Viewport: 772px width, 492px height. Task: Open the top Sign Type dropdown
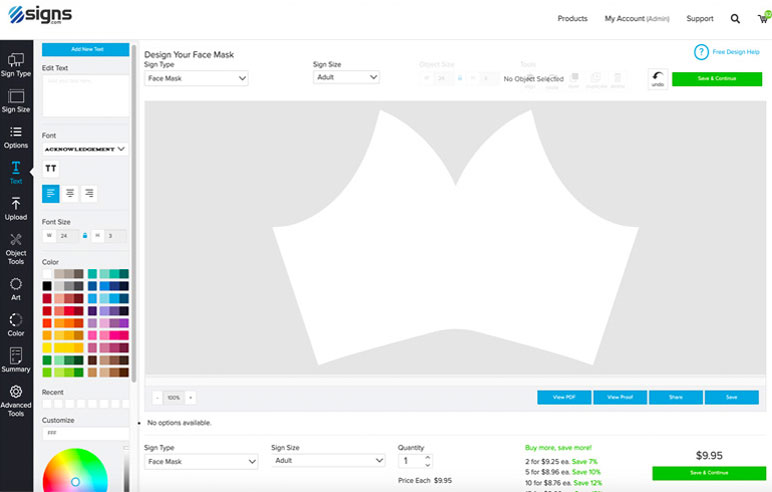196,78
